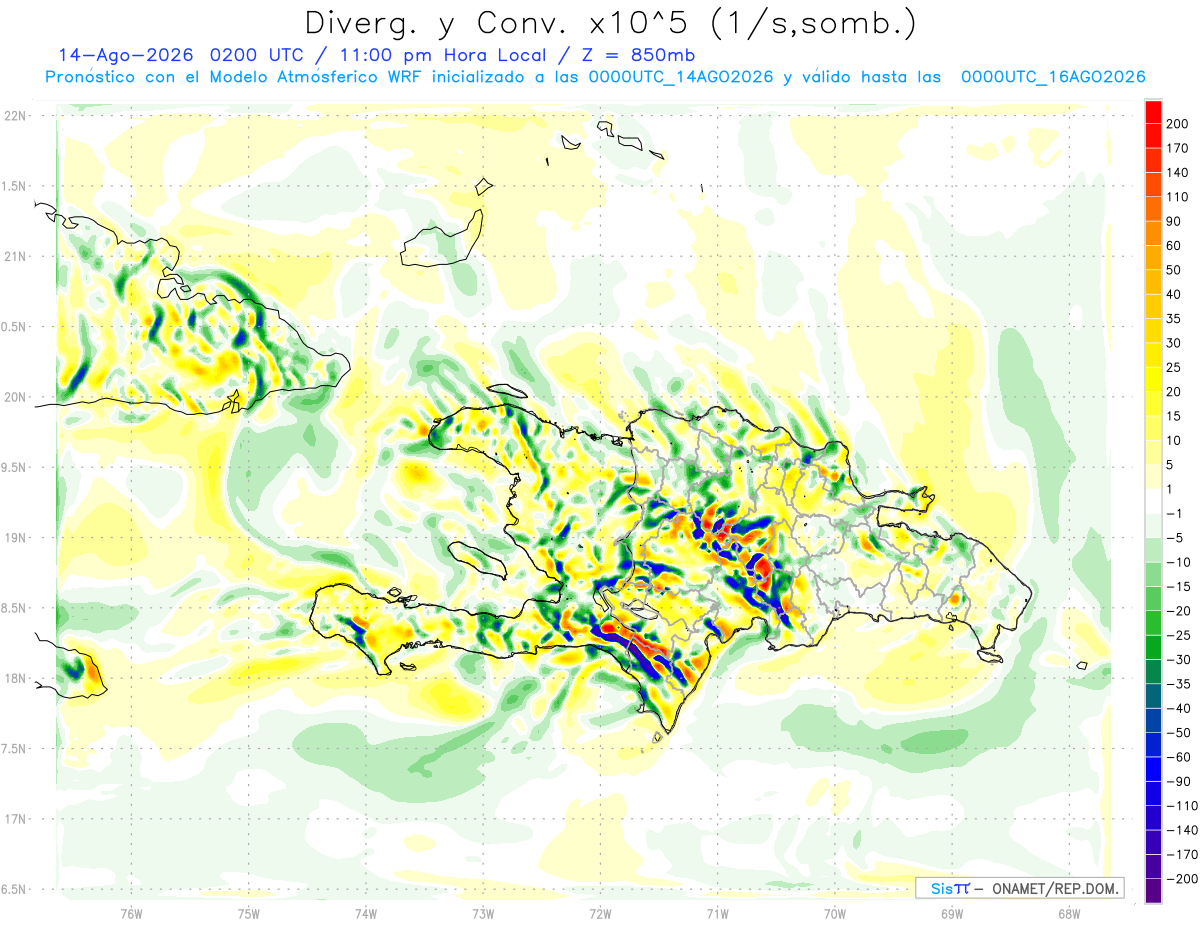The image size is (1200, 927).
Task: Click the colorbar label '90' positive value
Action: click(1175, 221)
